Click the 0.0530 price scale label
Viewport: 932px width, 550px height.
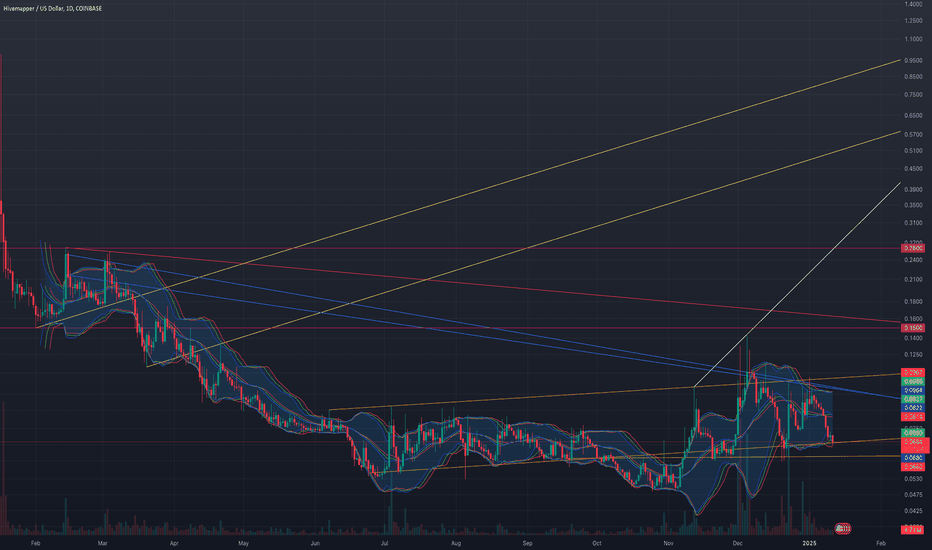pos(913,479)
